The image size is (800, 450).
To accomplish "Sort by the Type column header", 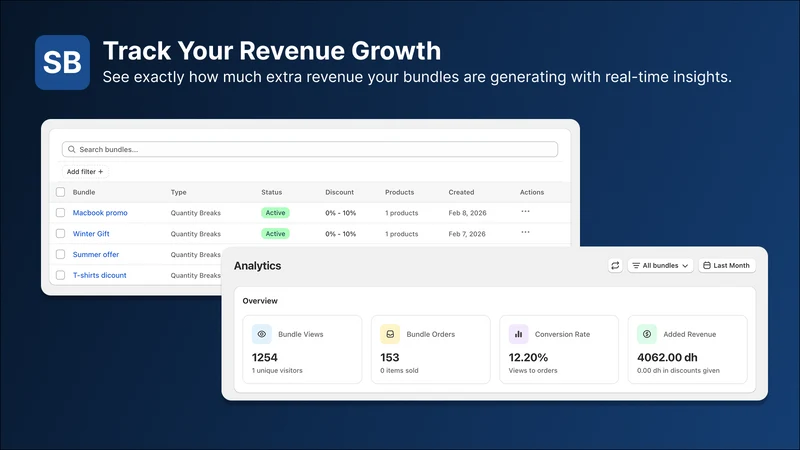I will [x=179, y=192].
